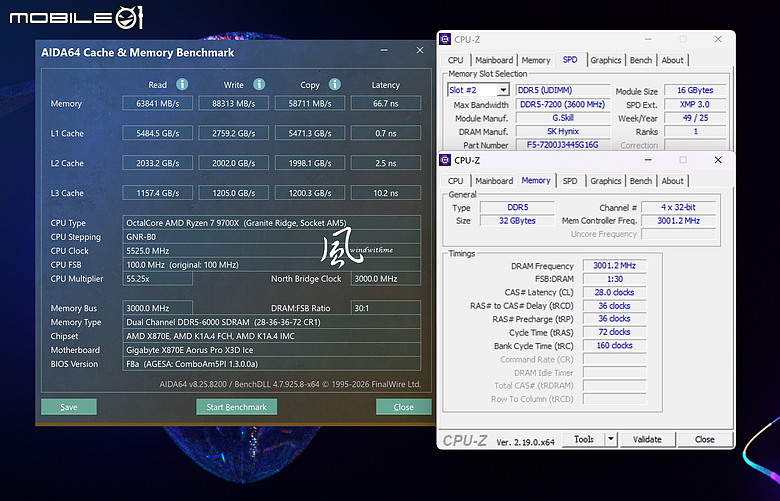This screenshot has height=501, width=780.
Task: Minimize the front CPU-Z Memory window
Action: (x=648, y=160)
